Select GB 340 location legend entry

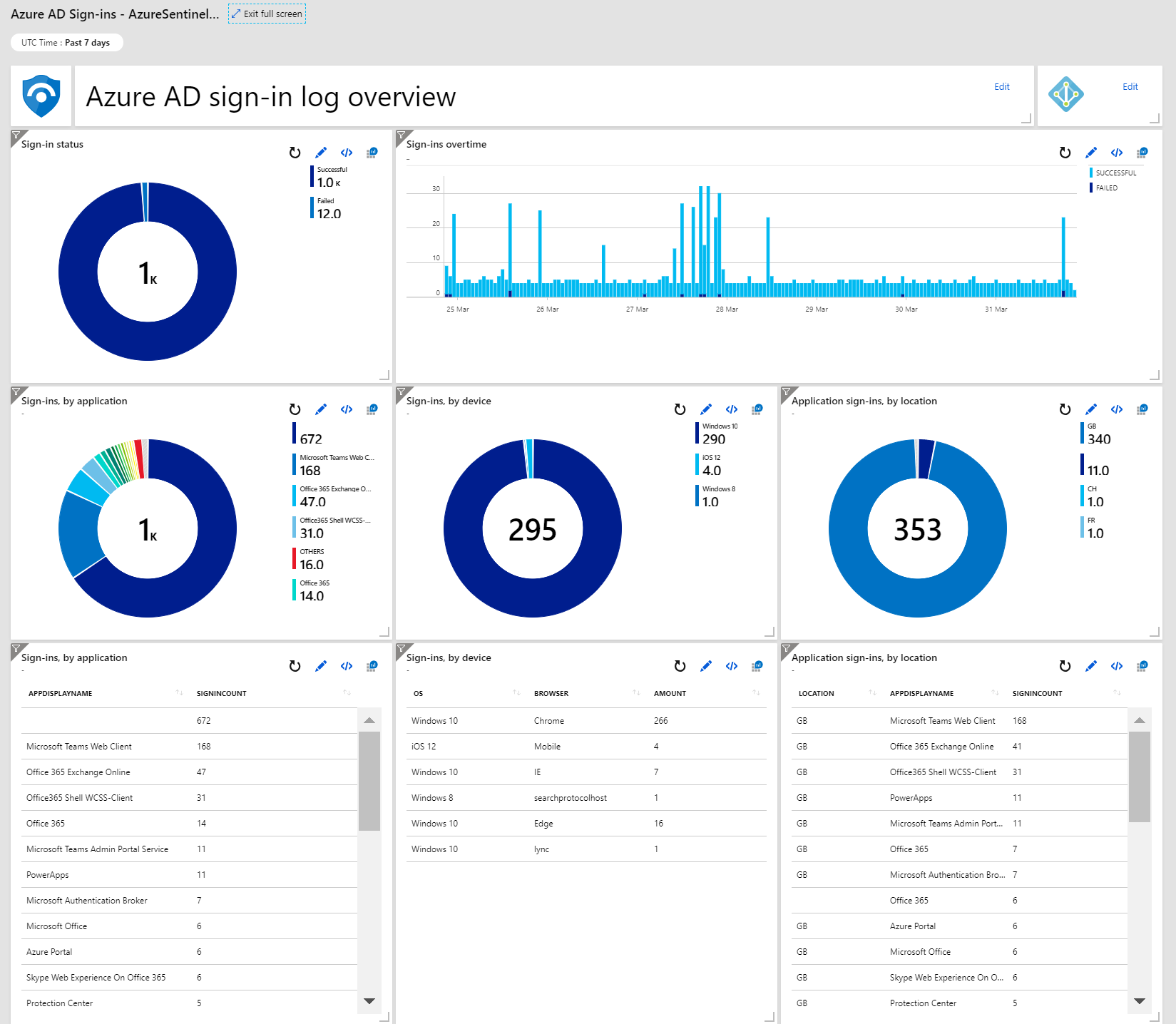1097,434
